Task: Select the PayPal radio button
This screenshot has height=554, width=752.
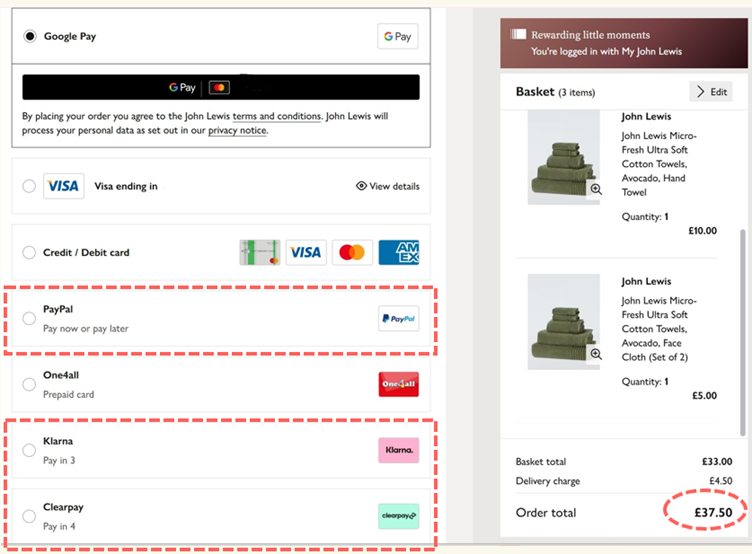Action: (29, 318)
